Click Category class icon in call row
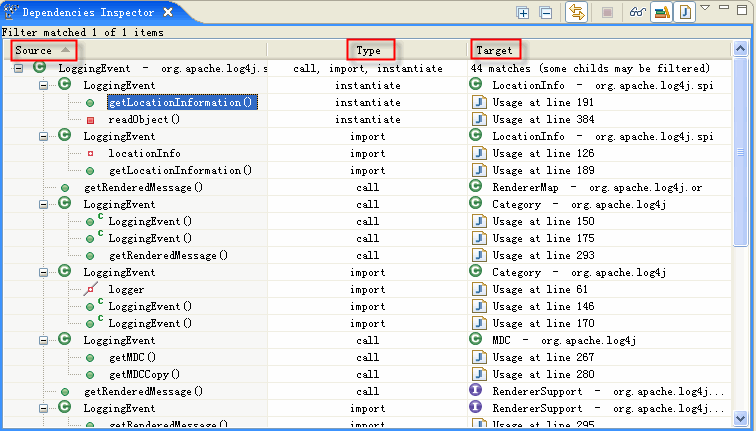Screen dimensions: 756x431 (x=475, y=203)
